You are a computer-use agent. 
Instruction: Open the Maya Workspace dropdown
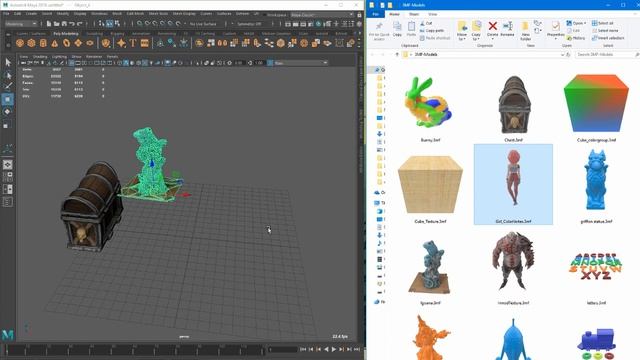[x=322, y=15]
